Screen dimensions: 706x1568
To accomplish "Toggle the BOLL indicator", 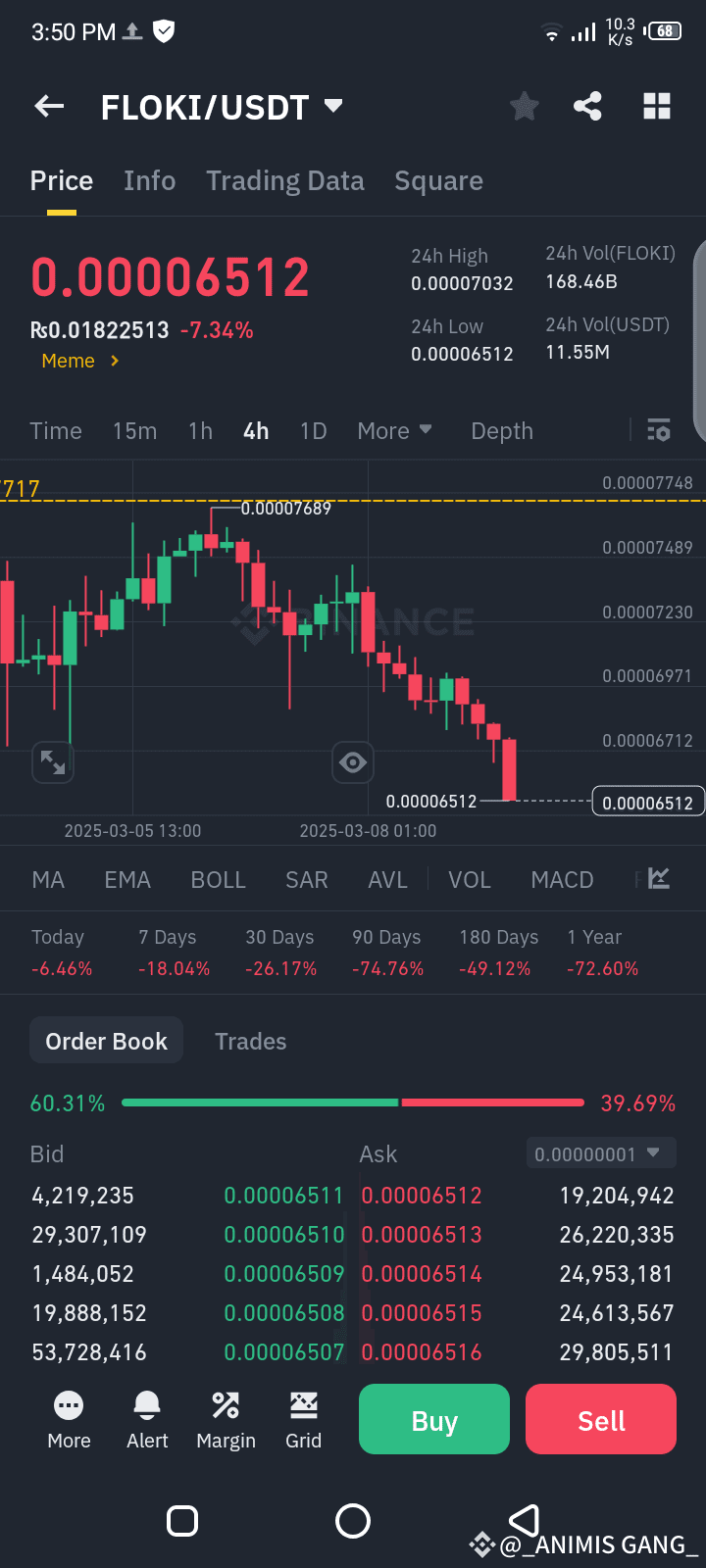I will pos(218,880).
